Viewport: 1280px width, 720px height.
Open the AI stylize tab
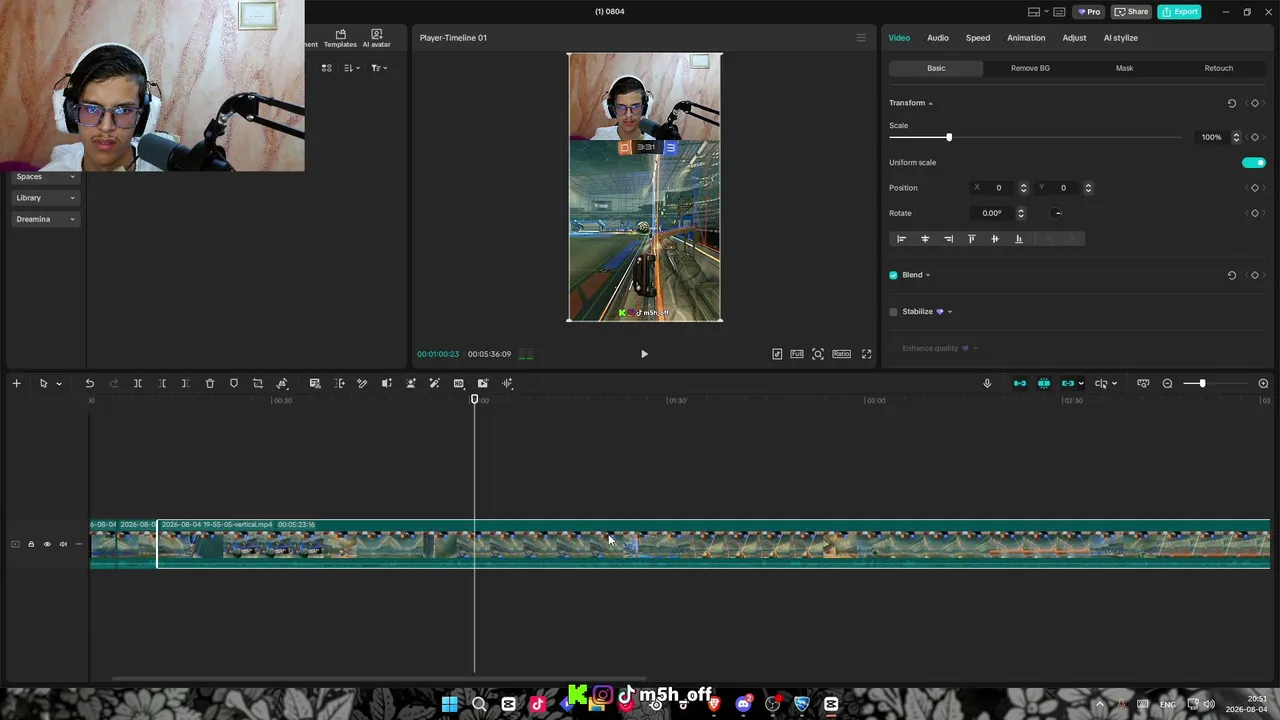tap(1120, 38)
